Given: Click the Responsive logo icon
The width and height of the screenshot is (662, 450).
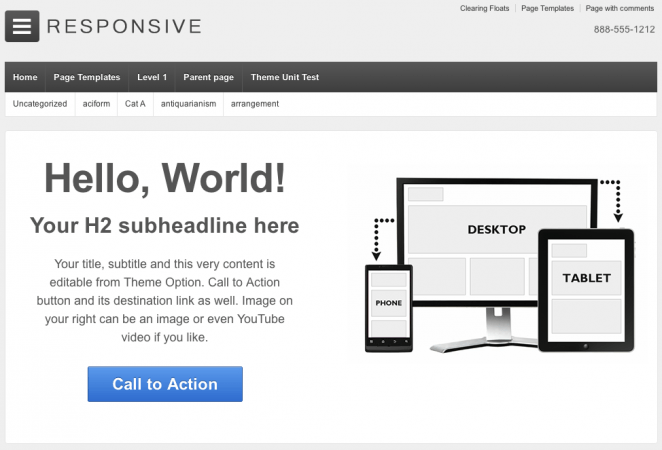Looking at the screenshot, I should click(x=22, y=26).
